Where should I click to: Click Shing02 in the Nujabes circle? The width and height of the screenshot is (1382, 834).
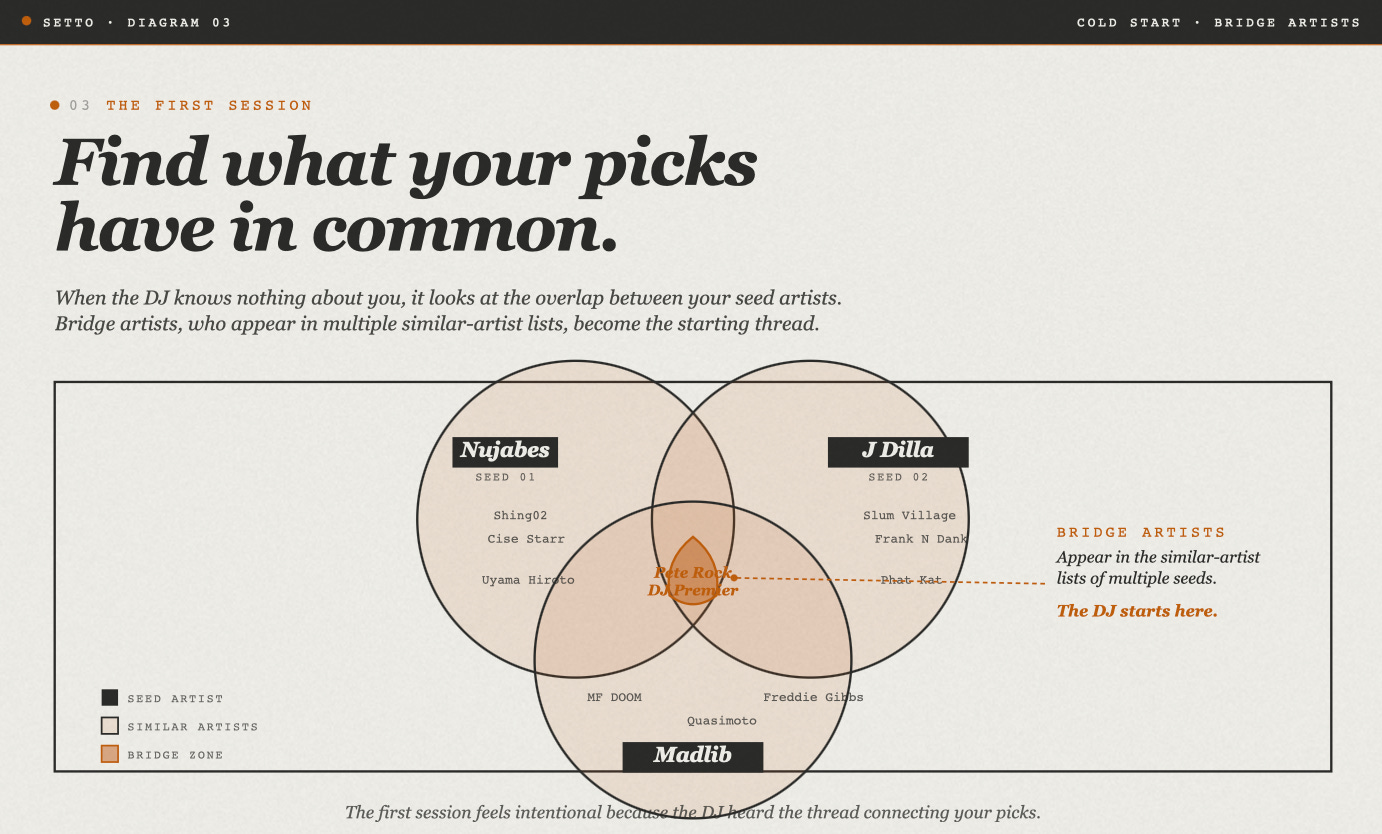(x=520, y=516)
